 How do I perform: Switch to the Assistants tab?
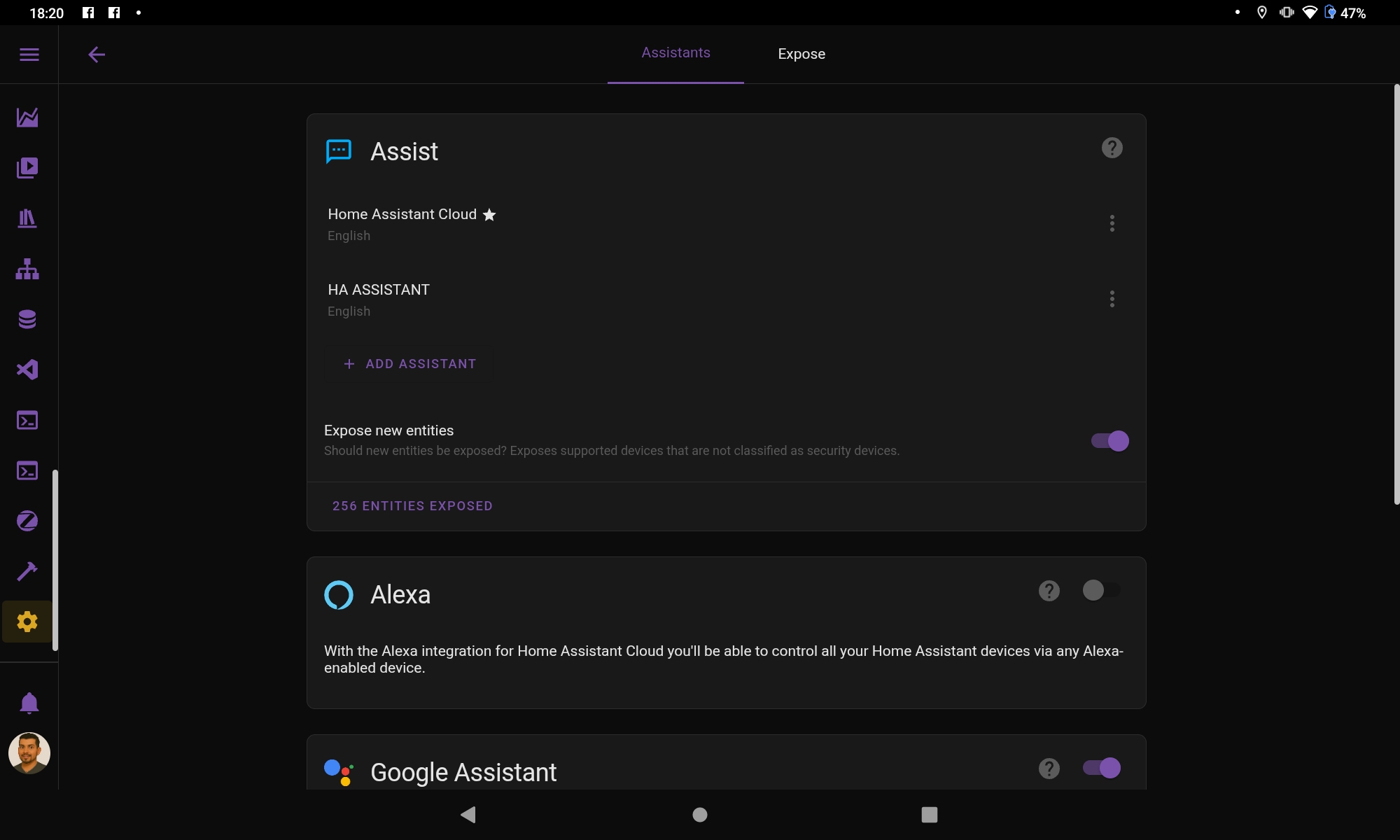tap(675, 53)
